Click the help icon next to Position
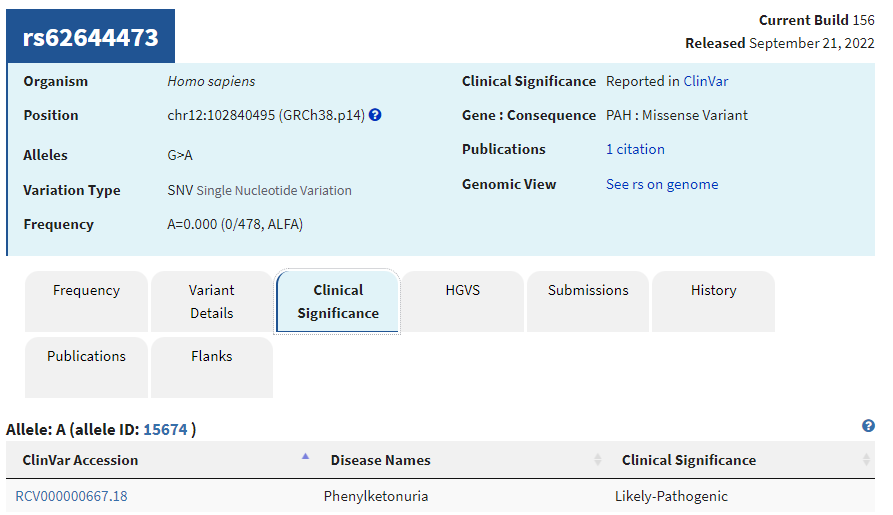This screenshot has width=893, height=515. click(375, 115)
